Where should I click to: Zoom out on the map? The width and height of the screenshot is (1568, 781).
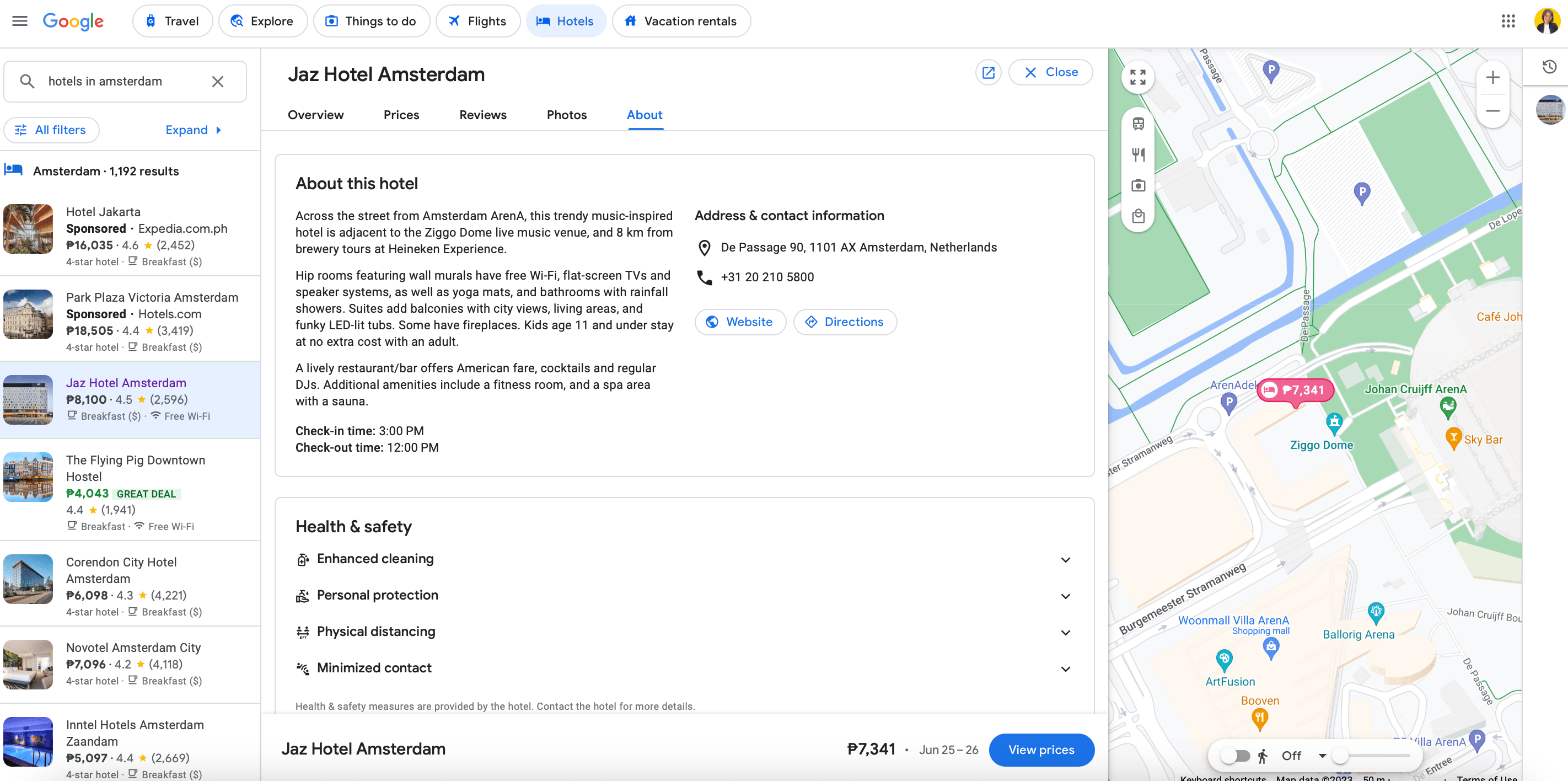[1492, 111]
